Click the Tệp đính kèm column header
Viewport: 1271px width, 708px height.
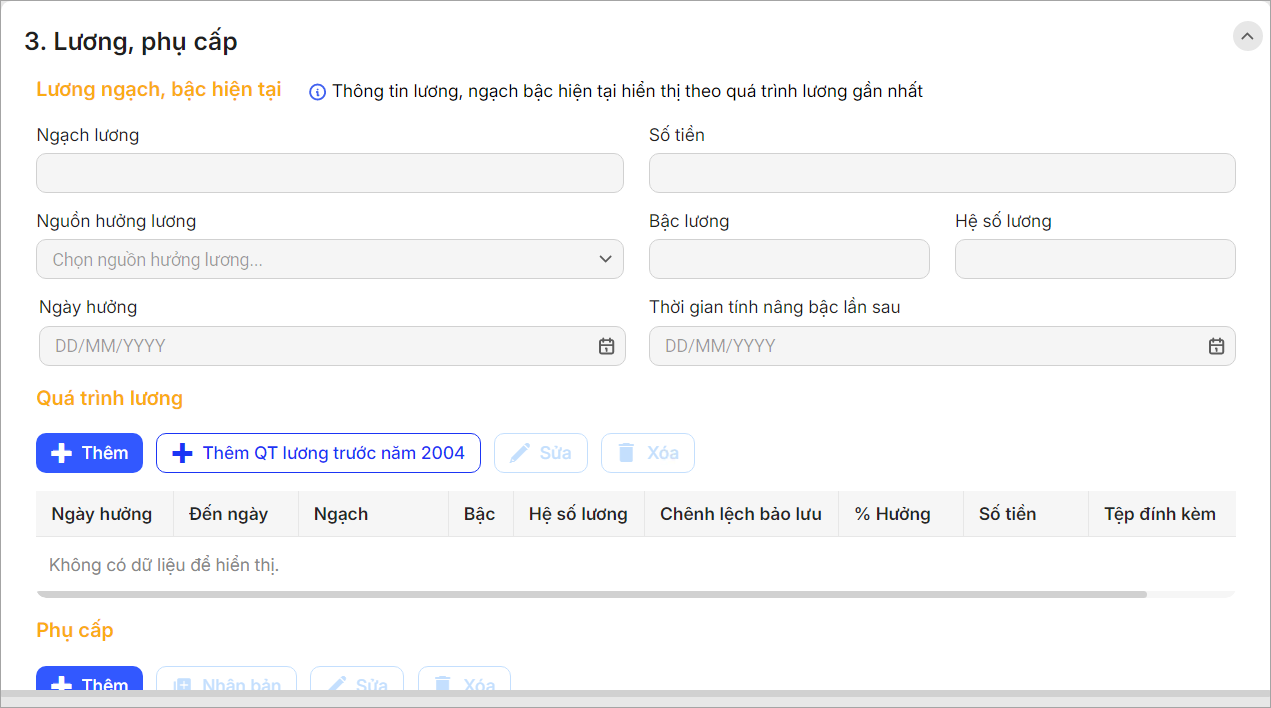(1160, 514)
